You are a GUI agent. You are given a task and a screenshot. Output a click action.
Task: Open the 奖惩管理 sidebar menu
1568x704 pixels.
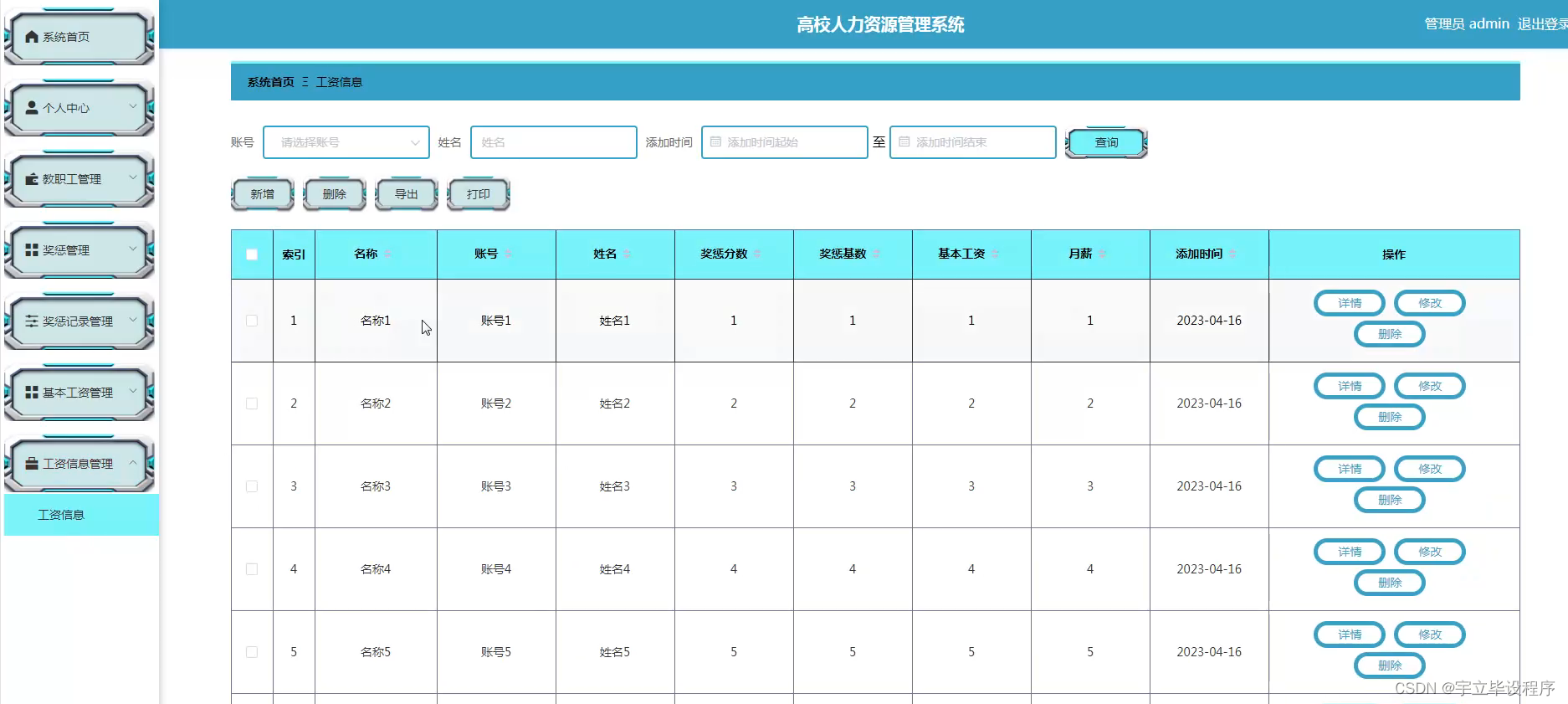79,250
